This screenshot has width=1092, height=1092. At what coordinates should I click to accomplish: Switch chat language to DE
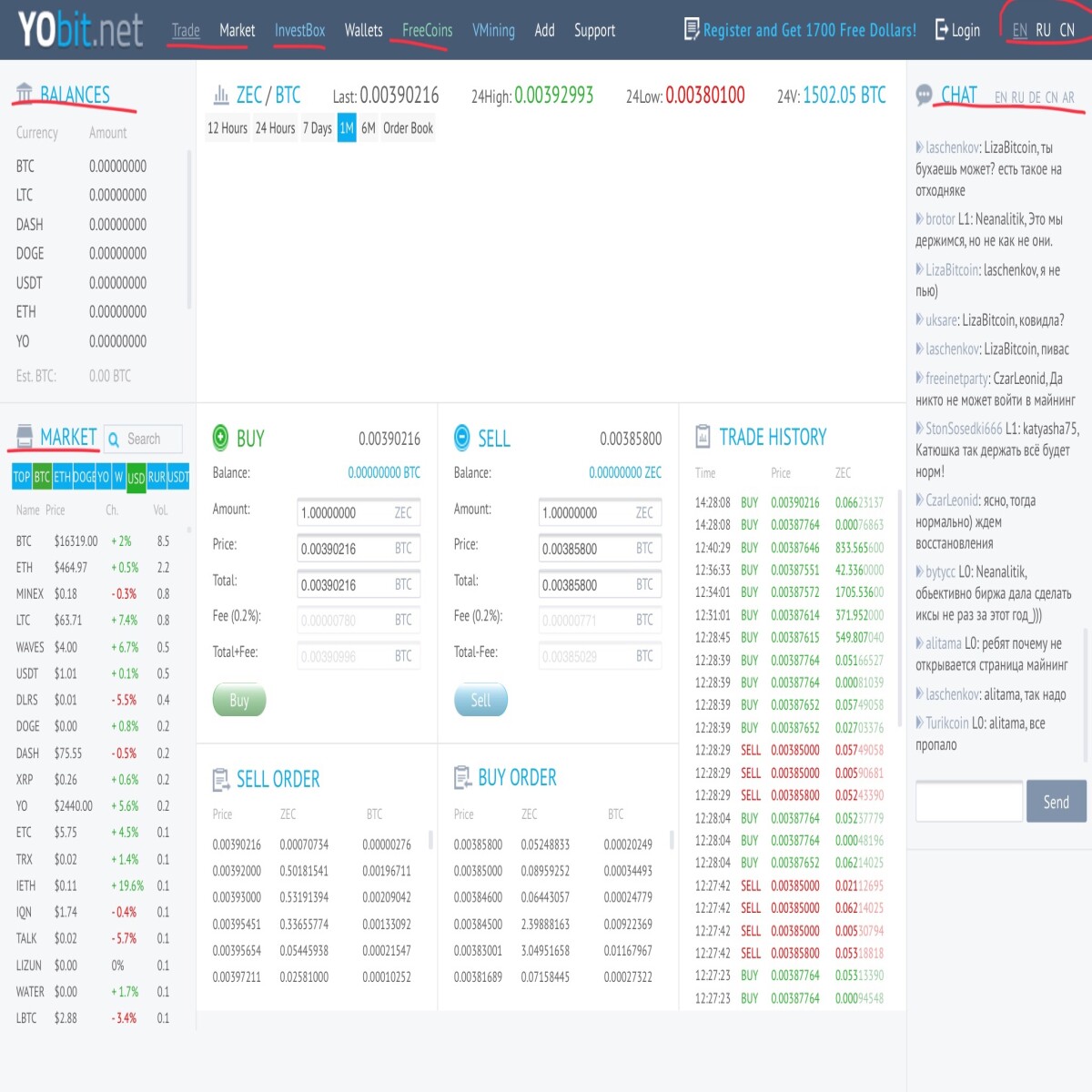click(1035, 97)
